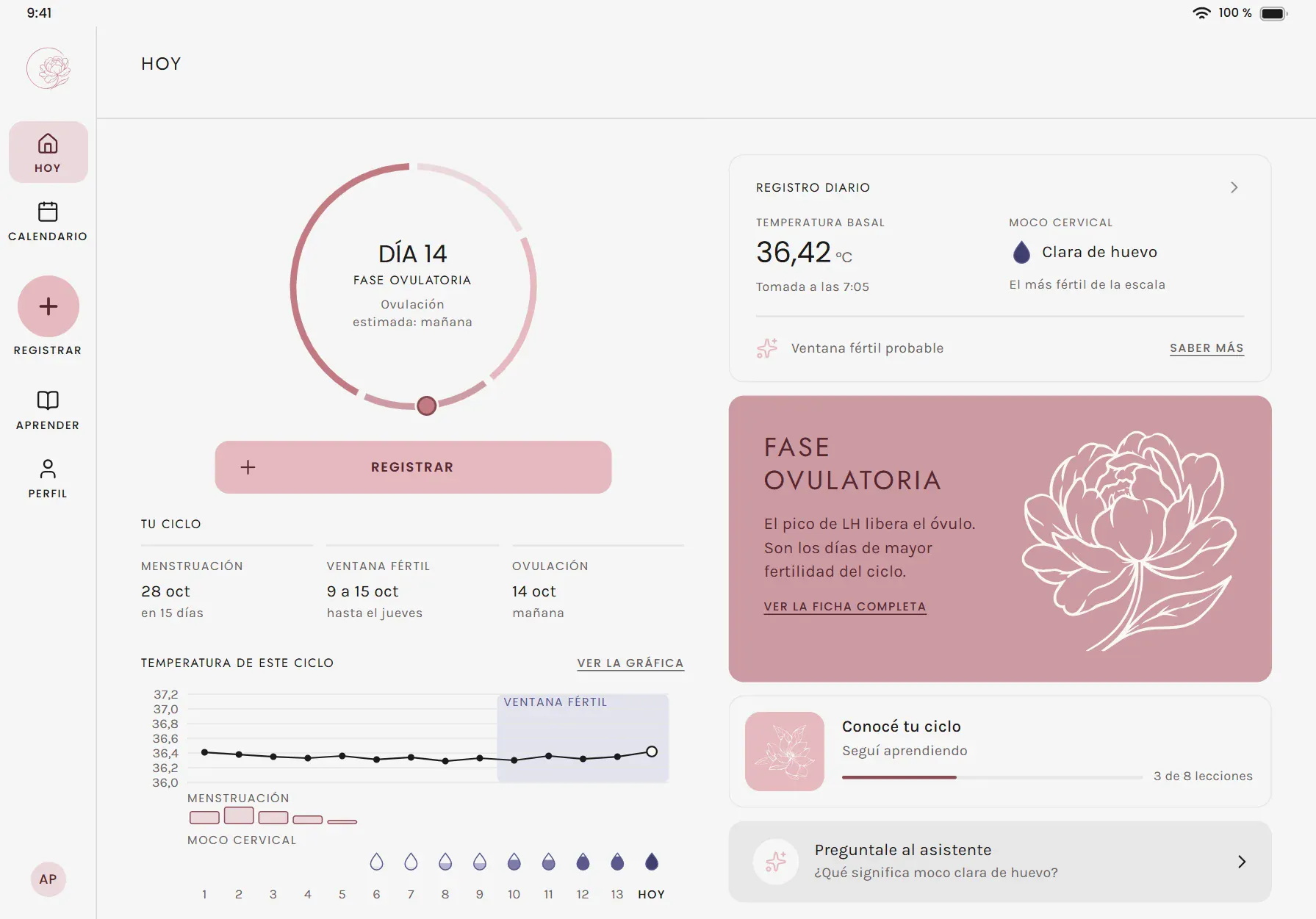Image resolution: width=1316 pixels, height=919 pixels.
Task: Open the Saber más link
Action: (1207, 348)
